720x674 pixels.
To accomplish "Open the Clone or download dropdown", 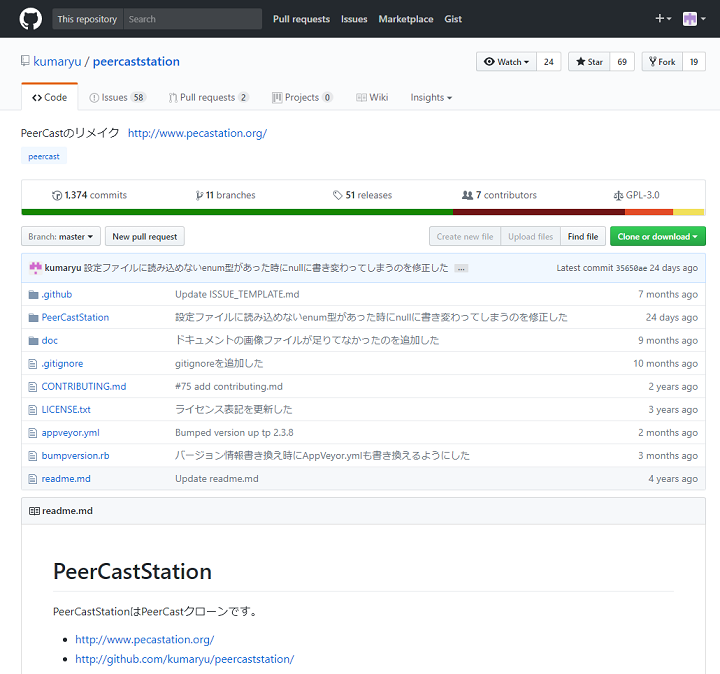I will [658, 236].
